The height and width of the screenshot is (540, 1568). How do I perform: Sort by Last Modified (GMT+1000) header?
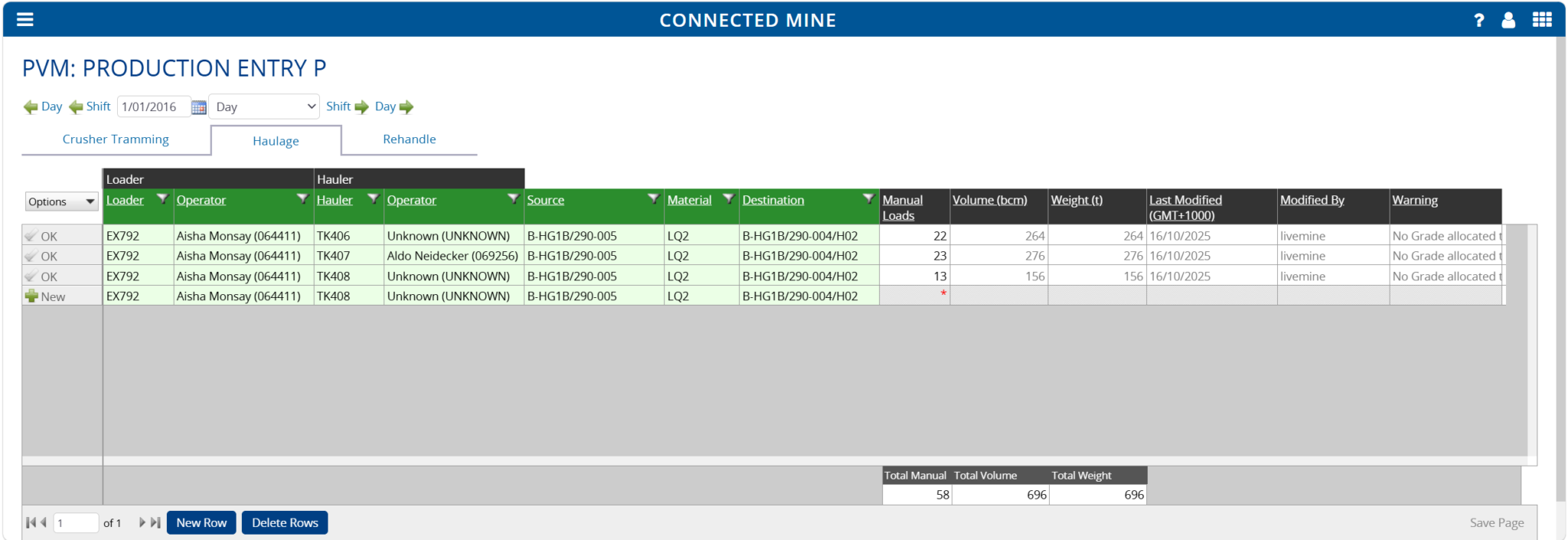pos(1185,208)
